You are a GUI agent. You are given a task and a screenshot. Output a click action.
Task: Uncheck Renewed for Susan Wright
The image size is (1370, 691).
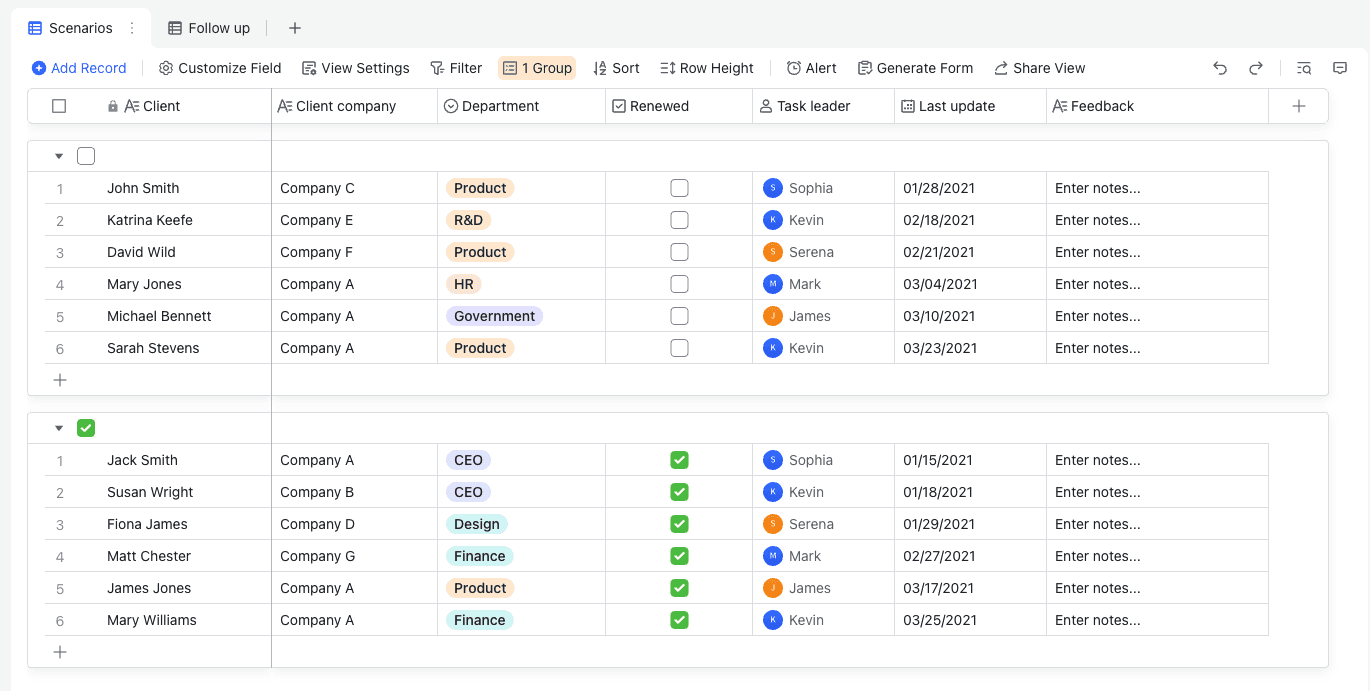(679, 492)
